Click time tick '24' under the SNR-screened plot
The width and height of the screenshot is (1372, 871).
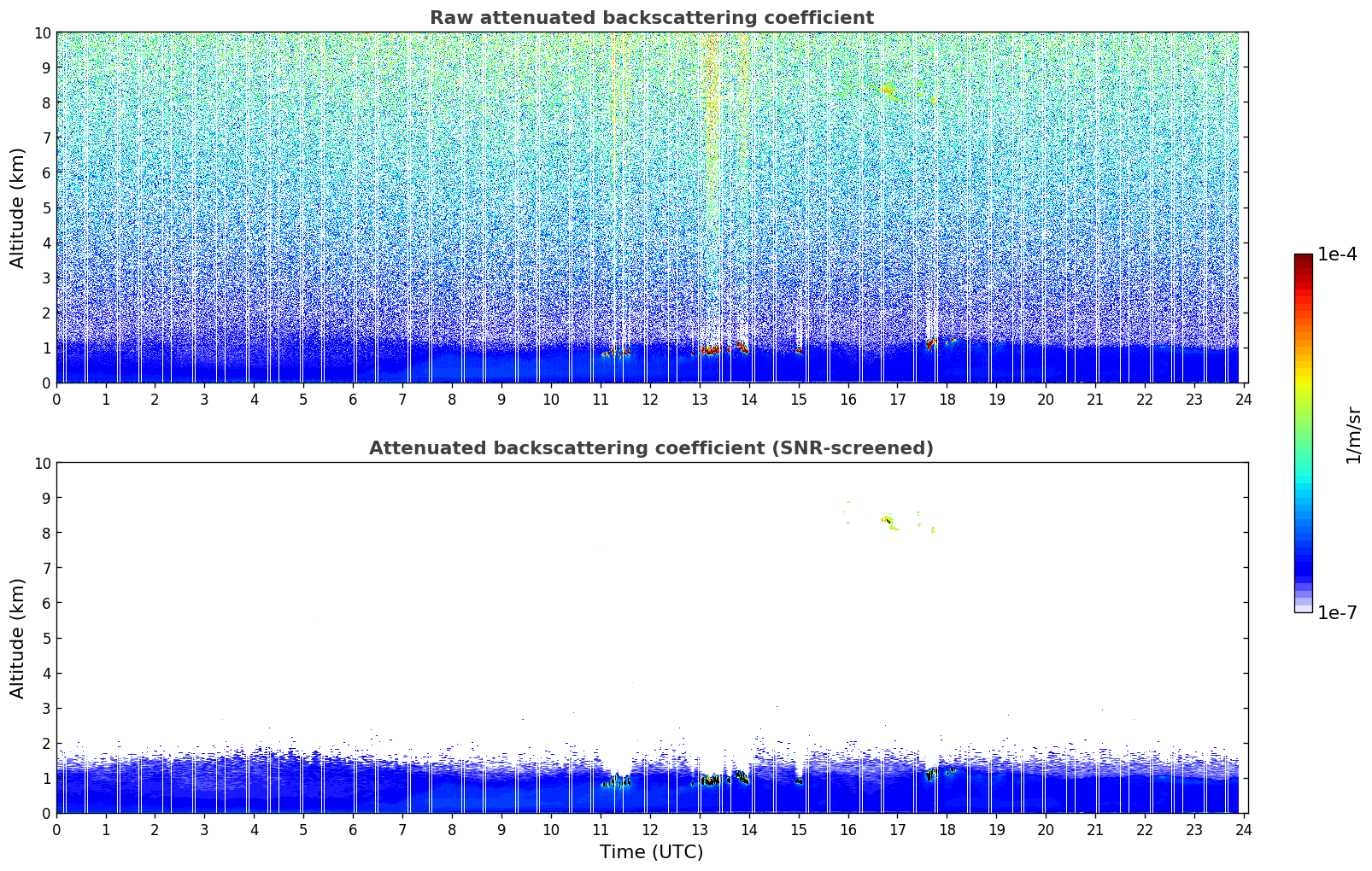1244,829
